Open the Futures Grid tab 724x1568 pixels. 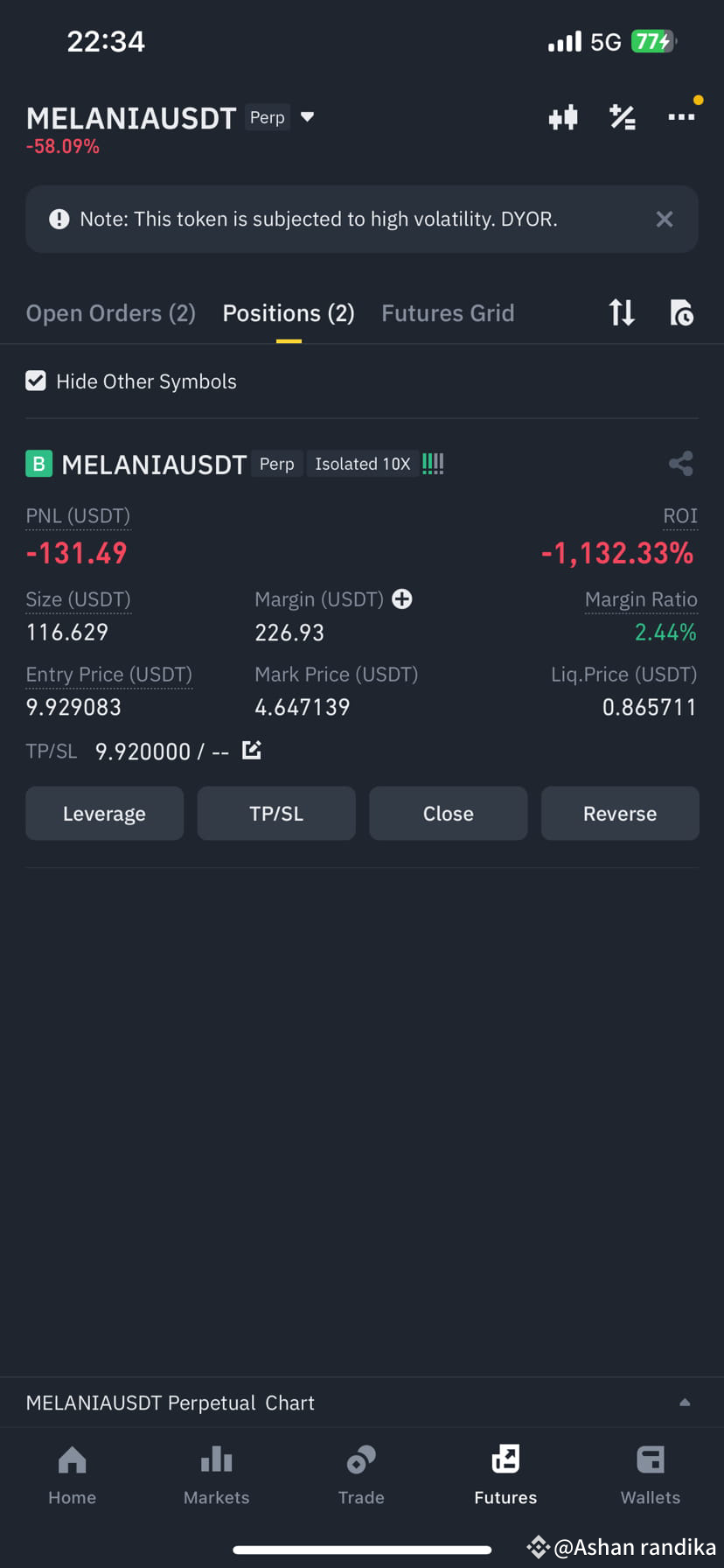point(448,312)
